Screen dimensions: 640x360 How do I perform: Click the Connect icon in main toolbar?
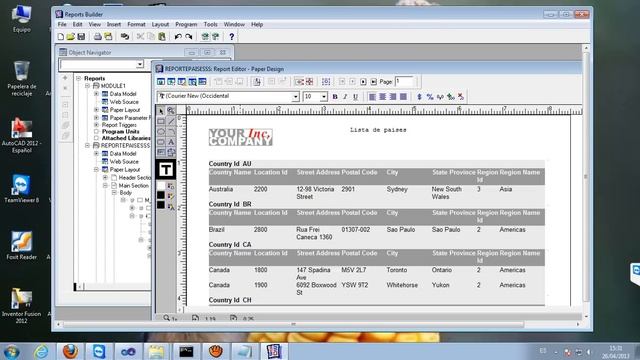124,37
